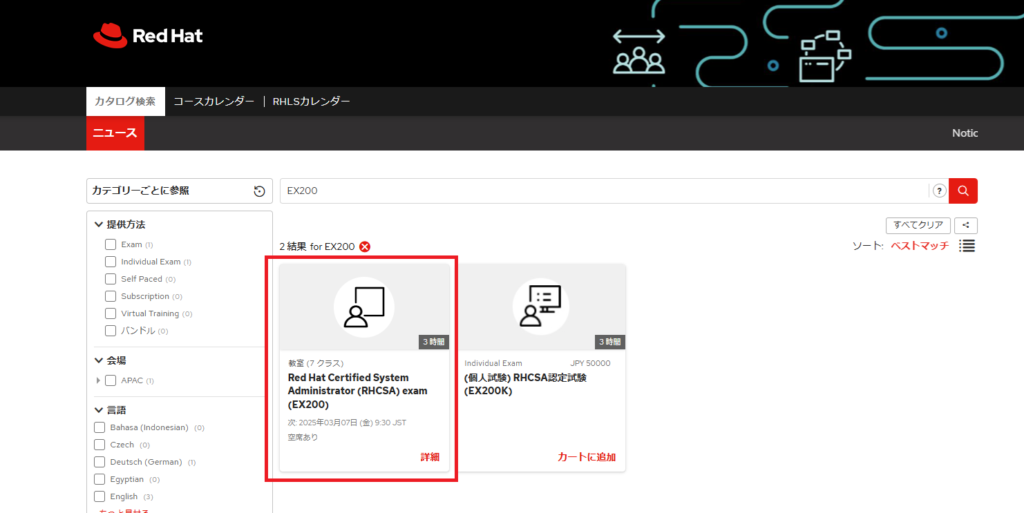
Task: Open the コースカレンダー tab
Action: point(213,101)
